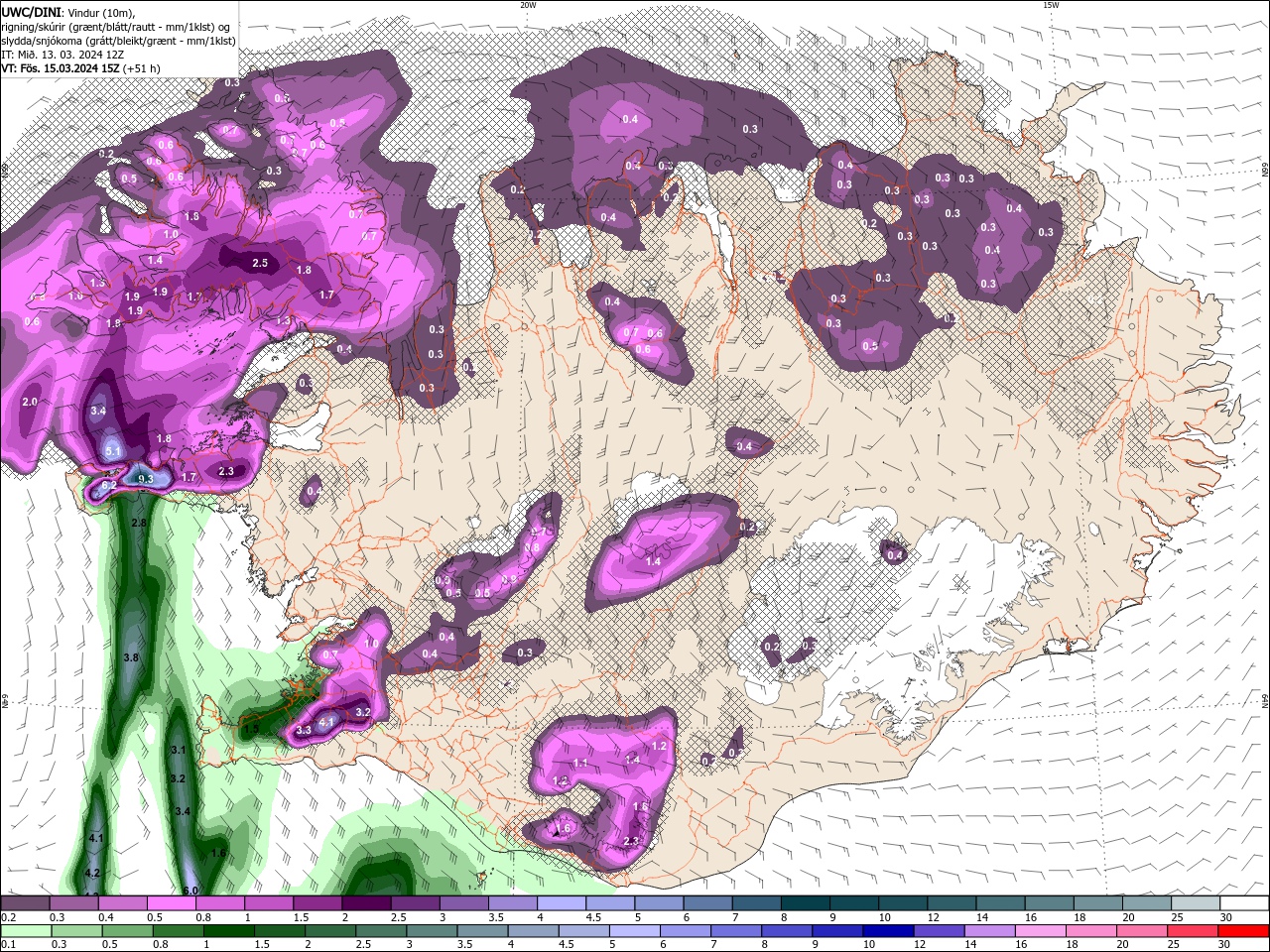Click the white 30+ swatch in the upper legend row
1270x952 pixels.
tap(1243, 903)
